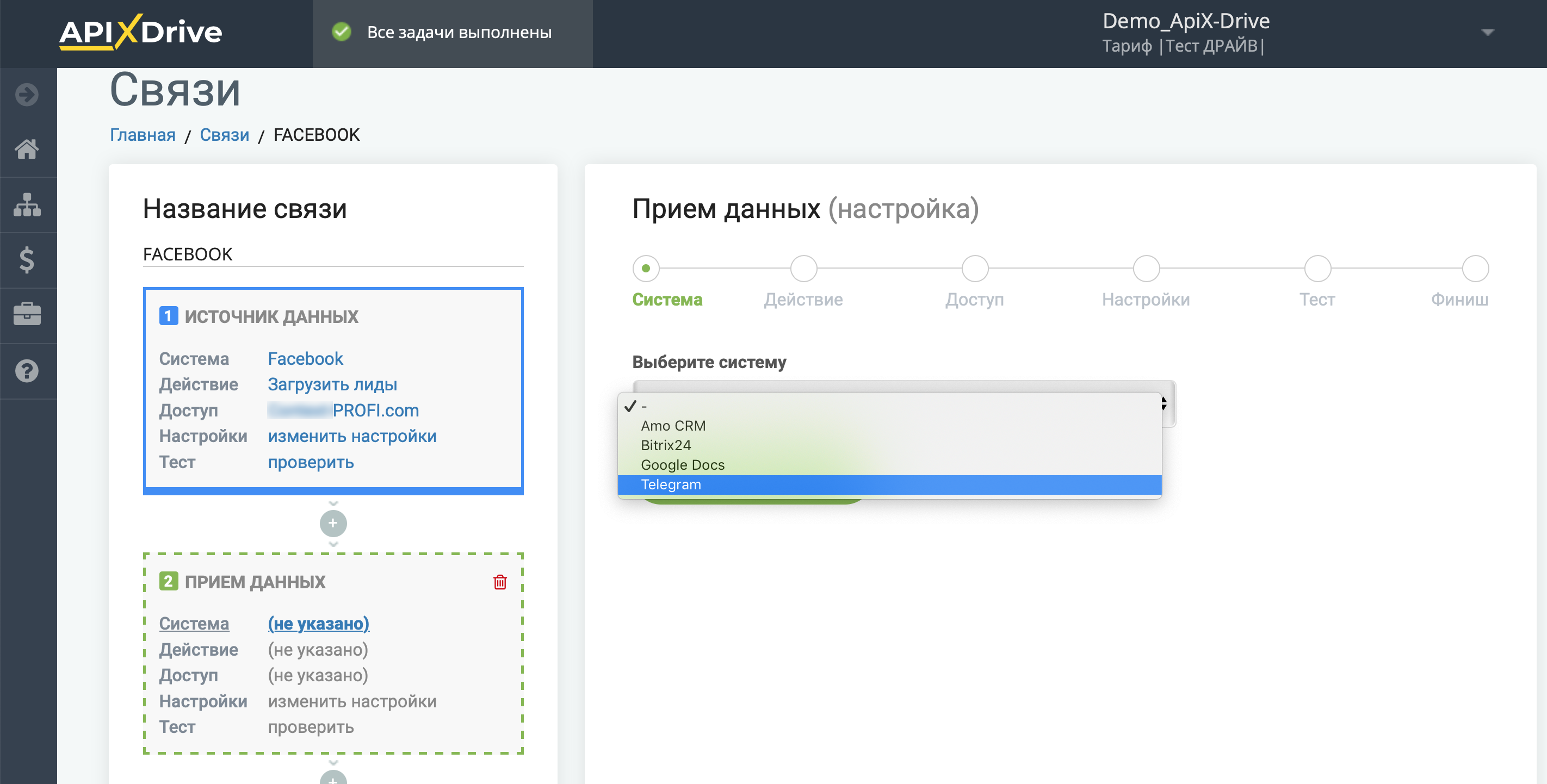Screen dimensions: 1547x784
Task: Select the dash empty option
Action: [889, 406]
